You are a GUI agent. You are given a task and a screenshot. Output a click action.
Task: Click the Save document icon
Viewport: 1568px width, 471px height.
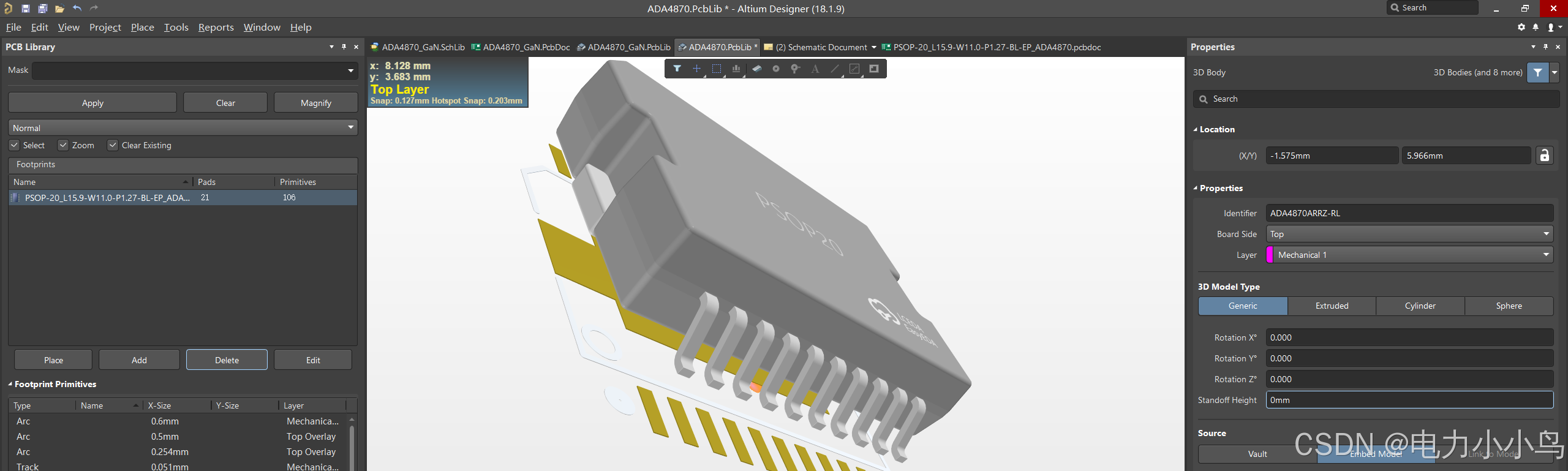click(x=26, y=9)
